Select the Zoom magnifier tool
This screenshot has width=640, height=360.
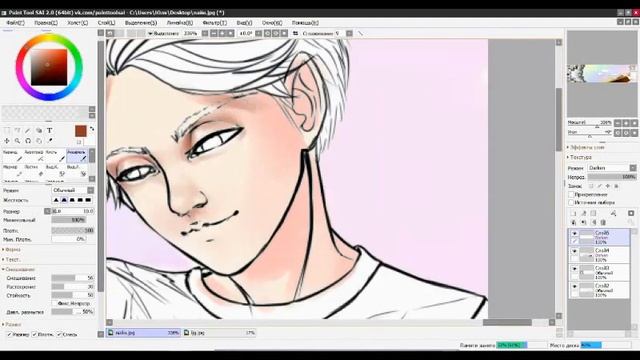pyautogui.click(x=18, y=141)
